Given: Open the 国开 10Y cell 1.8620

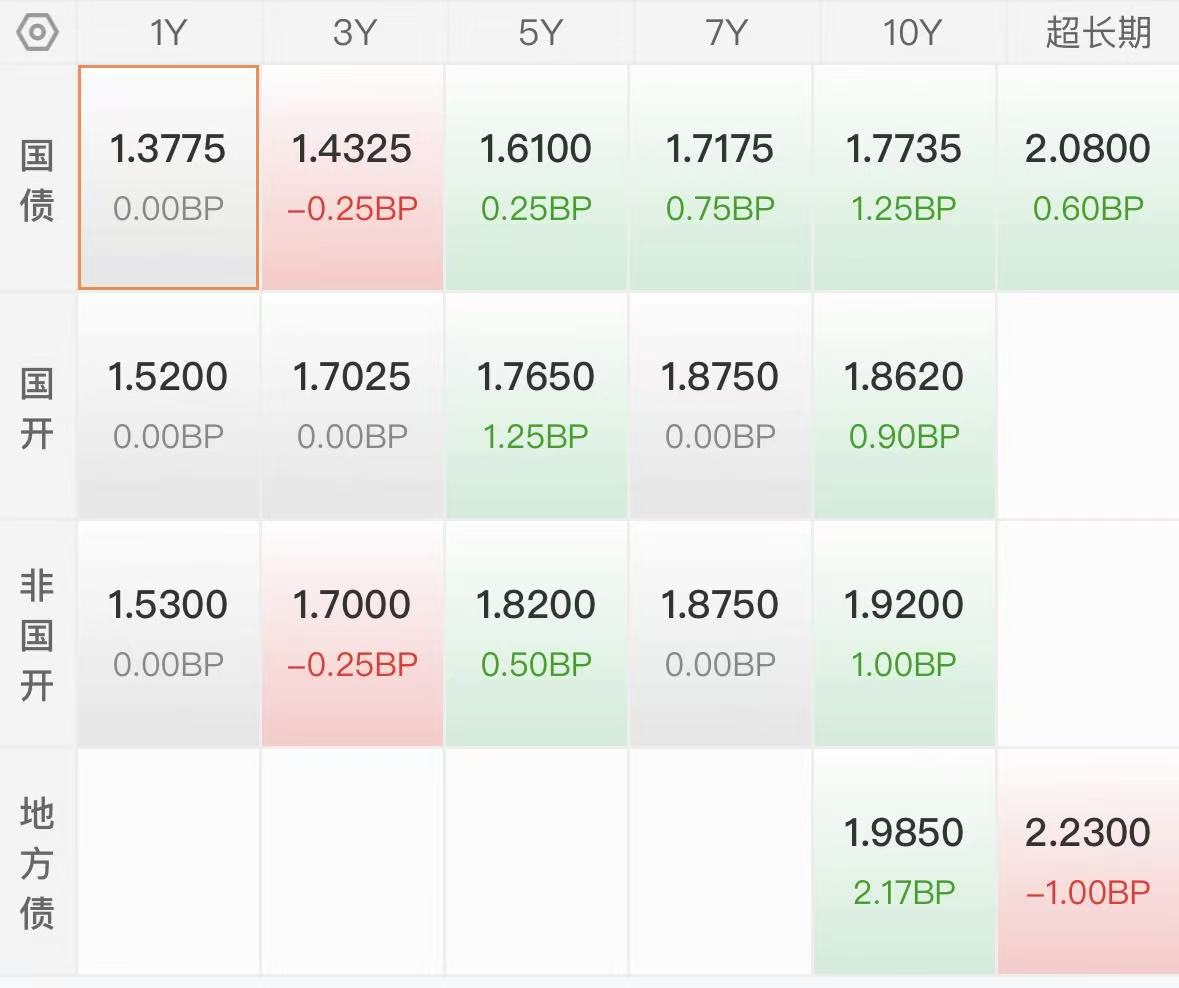Looking at the screenshot, I should point(904,405).
